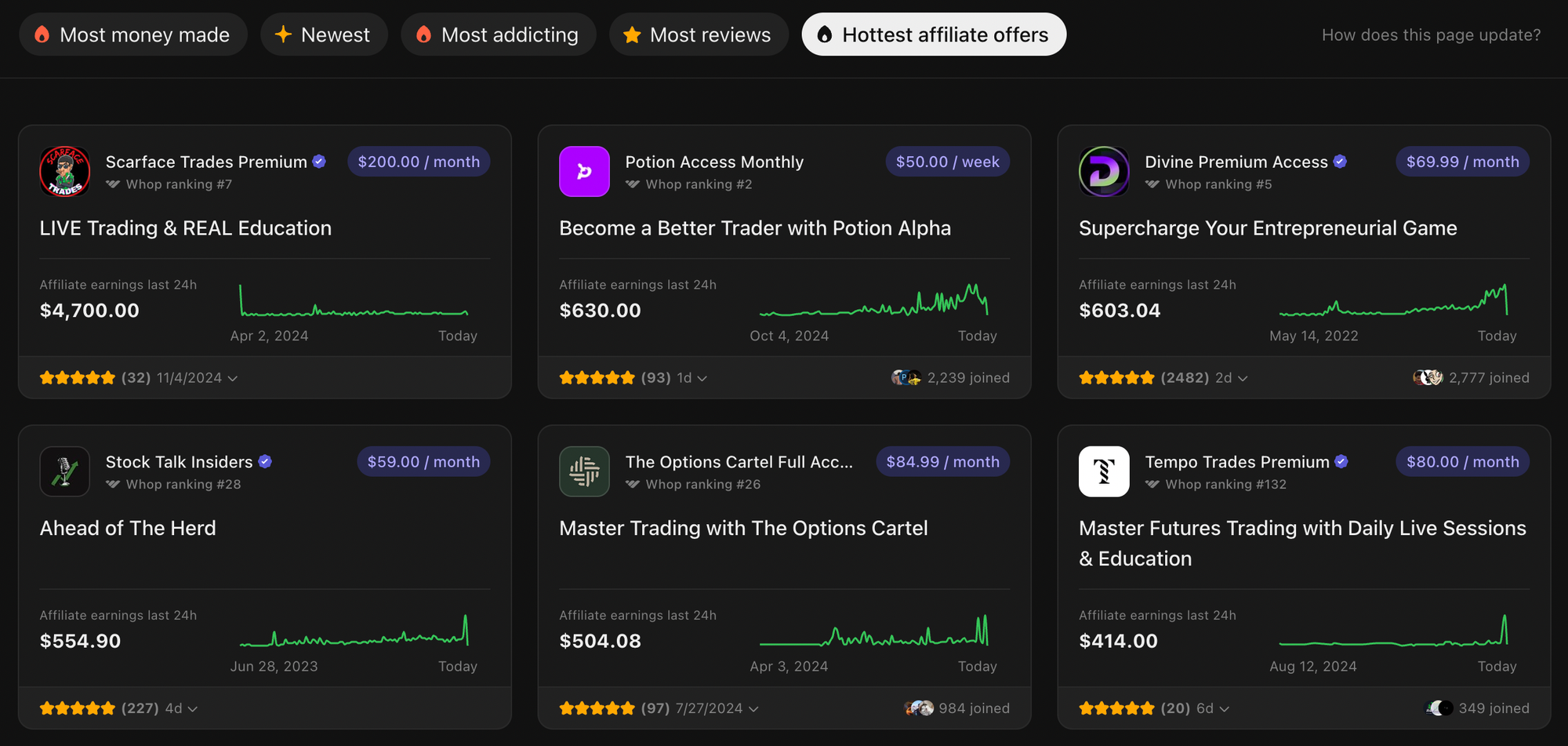The width and height of the screenshot is (1568, 746).
Task: Switch to Most money made tab
Action: [x=133, y=35]
